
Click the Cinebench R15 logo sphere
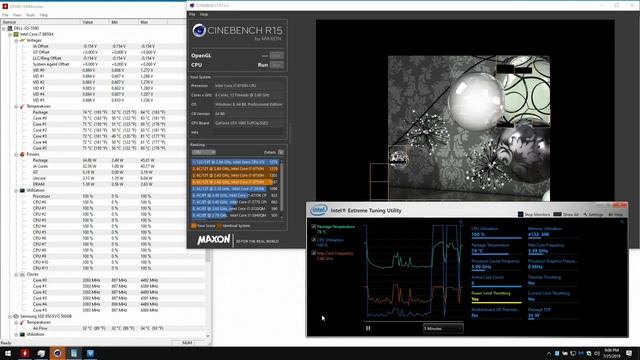pyautogui.click(x=199, y=31)
